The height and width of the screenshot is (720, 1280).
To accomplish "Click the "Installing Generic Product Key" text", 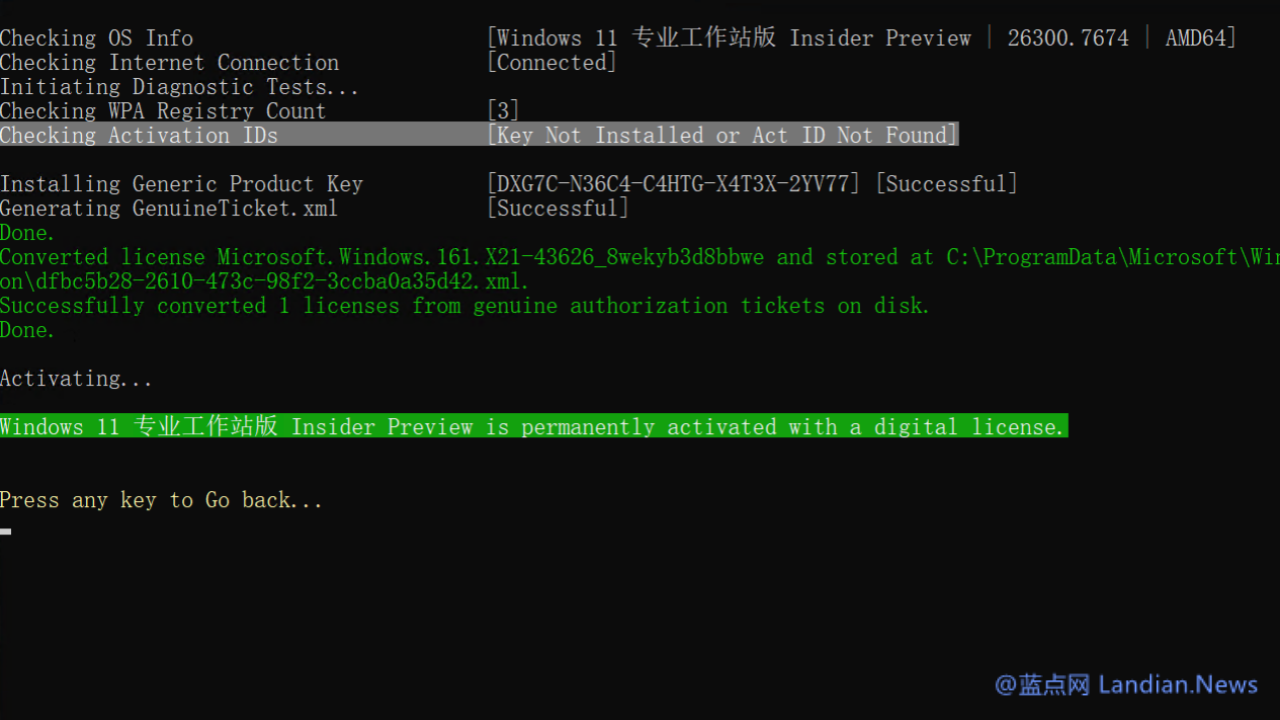I will click(x=181, y=184).
